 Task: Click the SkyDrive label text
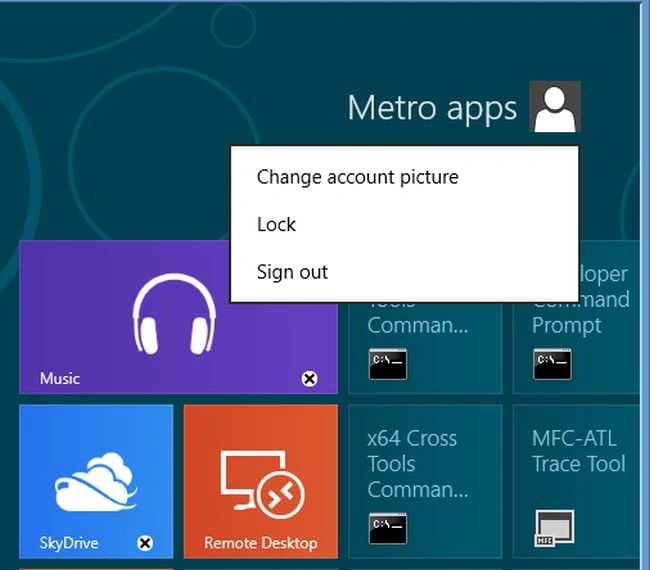69,543
